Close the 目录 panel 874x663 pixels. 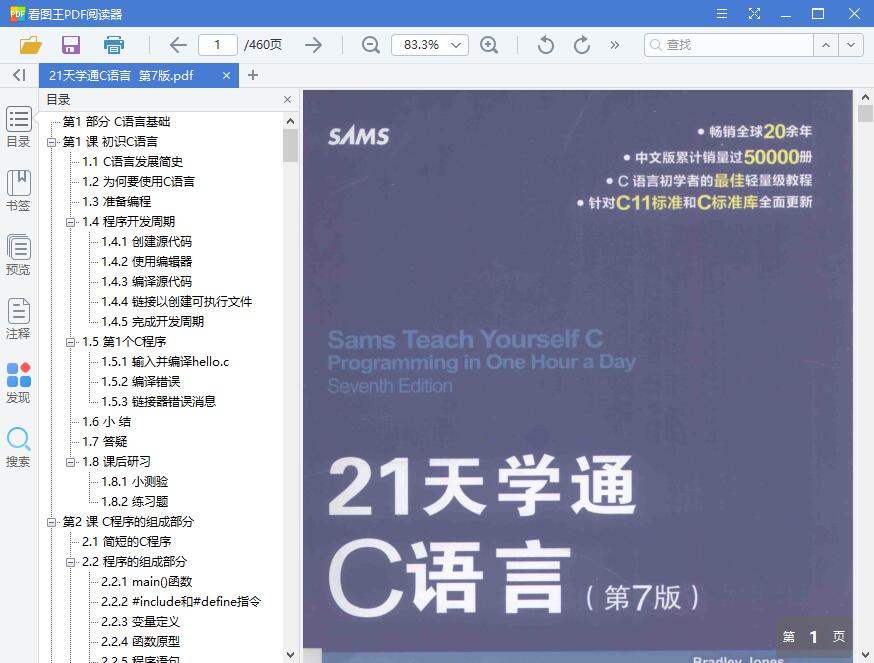pyautogui.click(x=288, y=99)
